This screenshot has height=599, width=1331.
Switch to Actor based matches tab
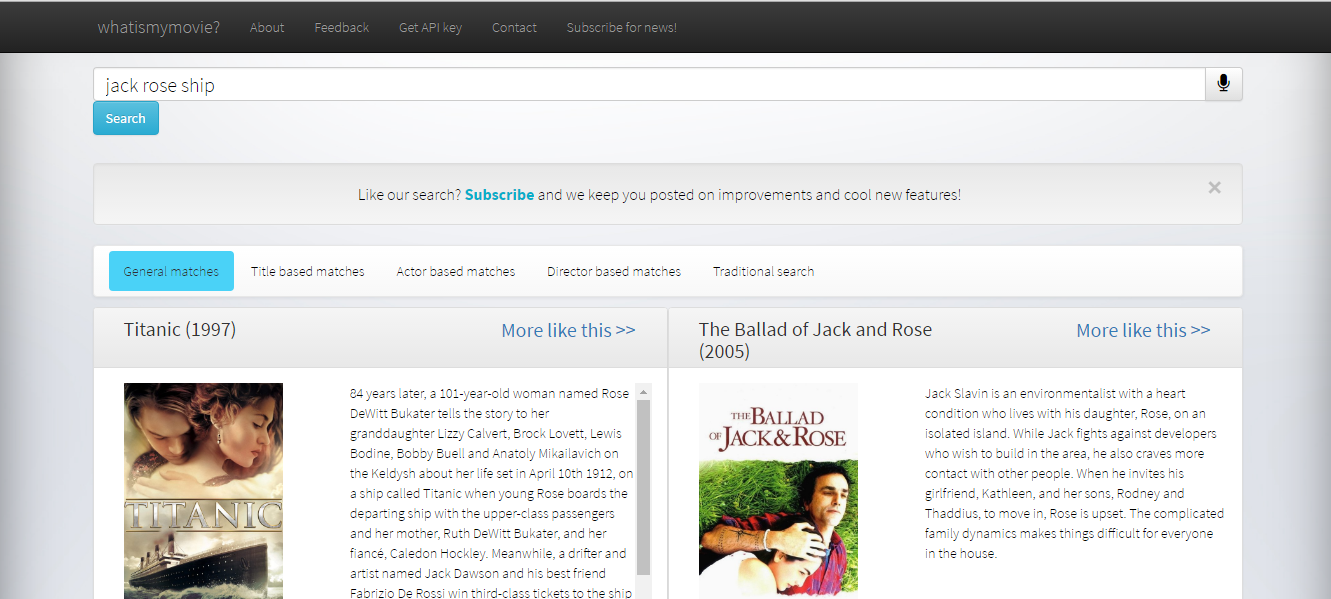456,271
